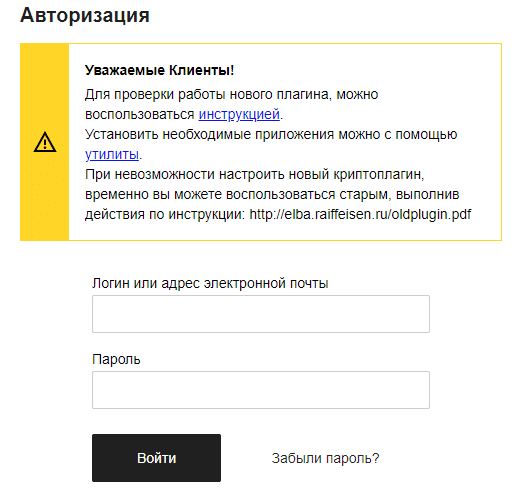Open the Забыли пароль? link
Screen dimensions: 519x501
[325, 458]
